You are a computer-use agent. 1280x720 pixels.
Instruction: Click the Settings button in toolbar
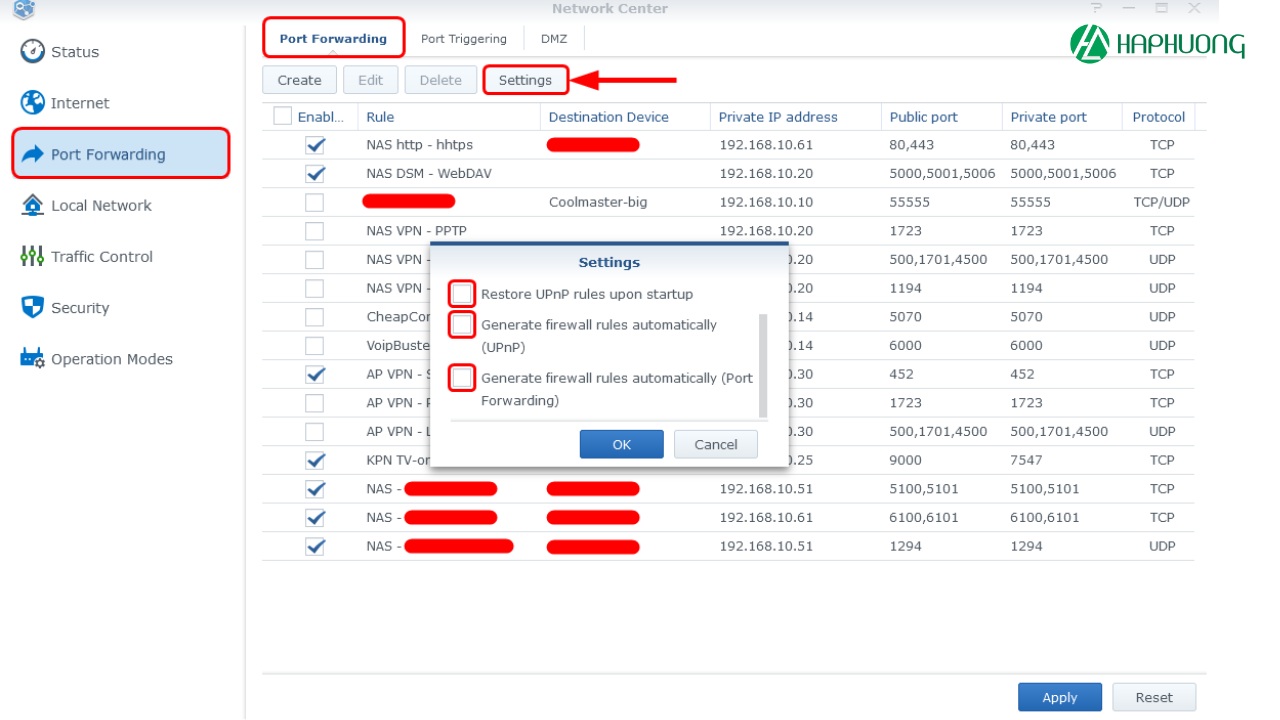525,80
